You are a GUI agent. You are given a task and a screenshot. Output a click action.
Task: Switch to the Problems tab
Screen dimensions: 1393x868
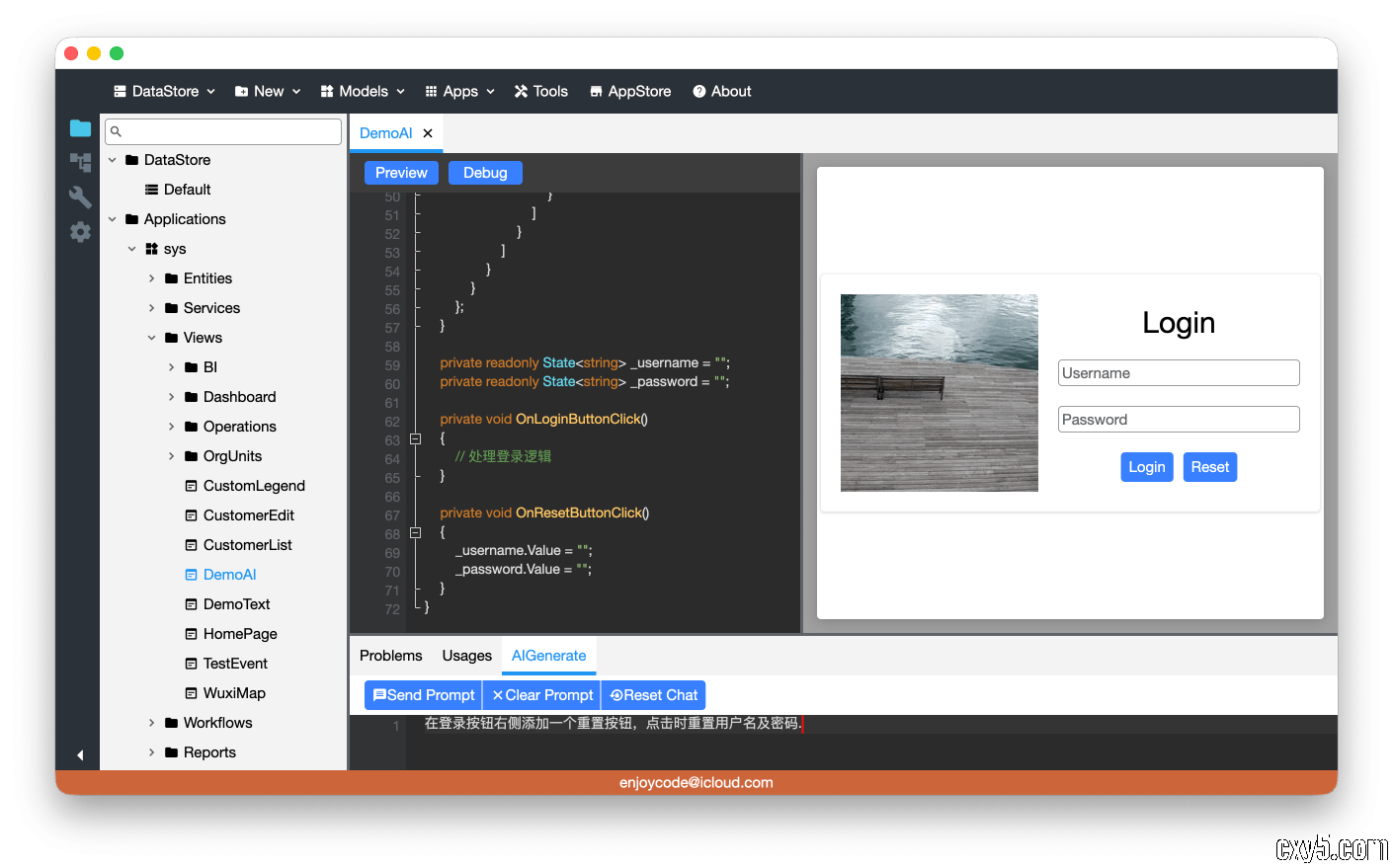[x=390, y=656]
